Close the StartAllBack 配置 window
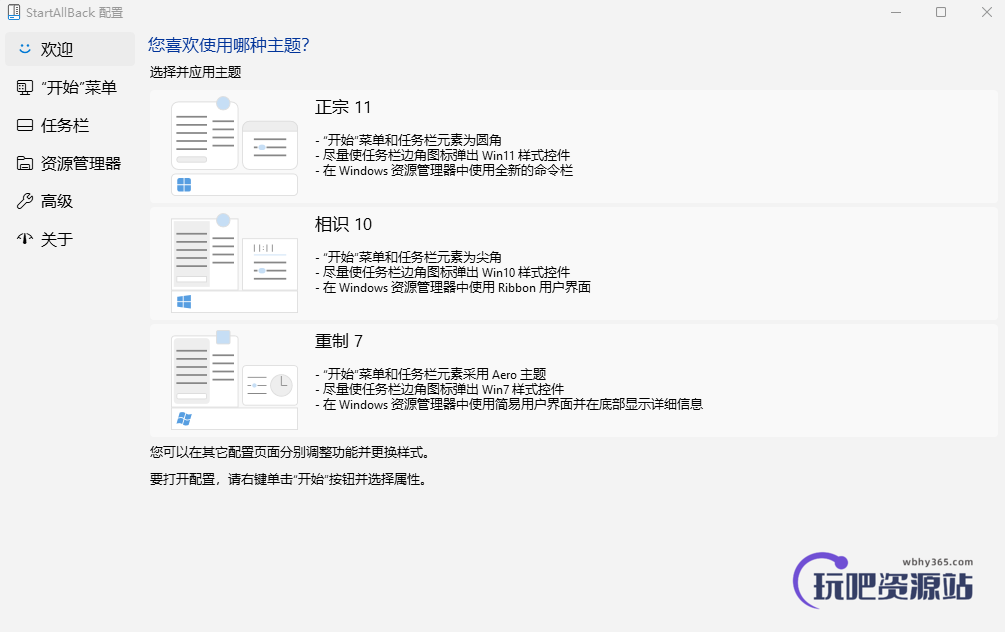1005x632 pixels. 986,12
